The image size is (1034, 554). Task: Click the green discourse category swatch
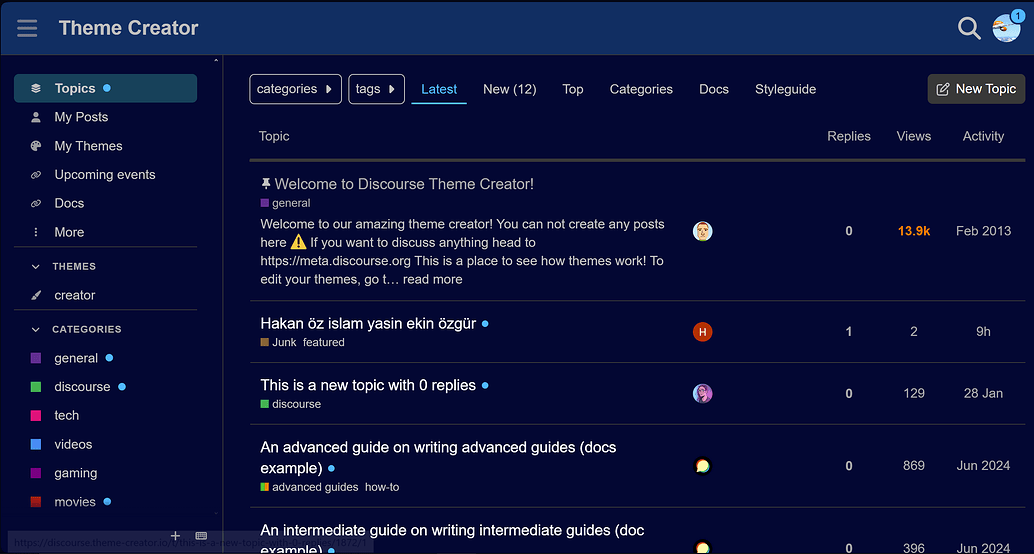click(36, 387)
